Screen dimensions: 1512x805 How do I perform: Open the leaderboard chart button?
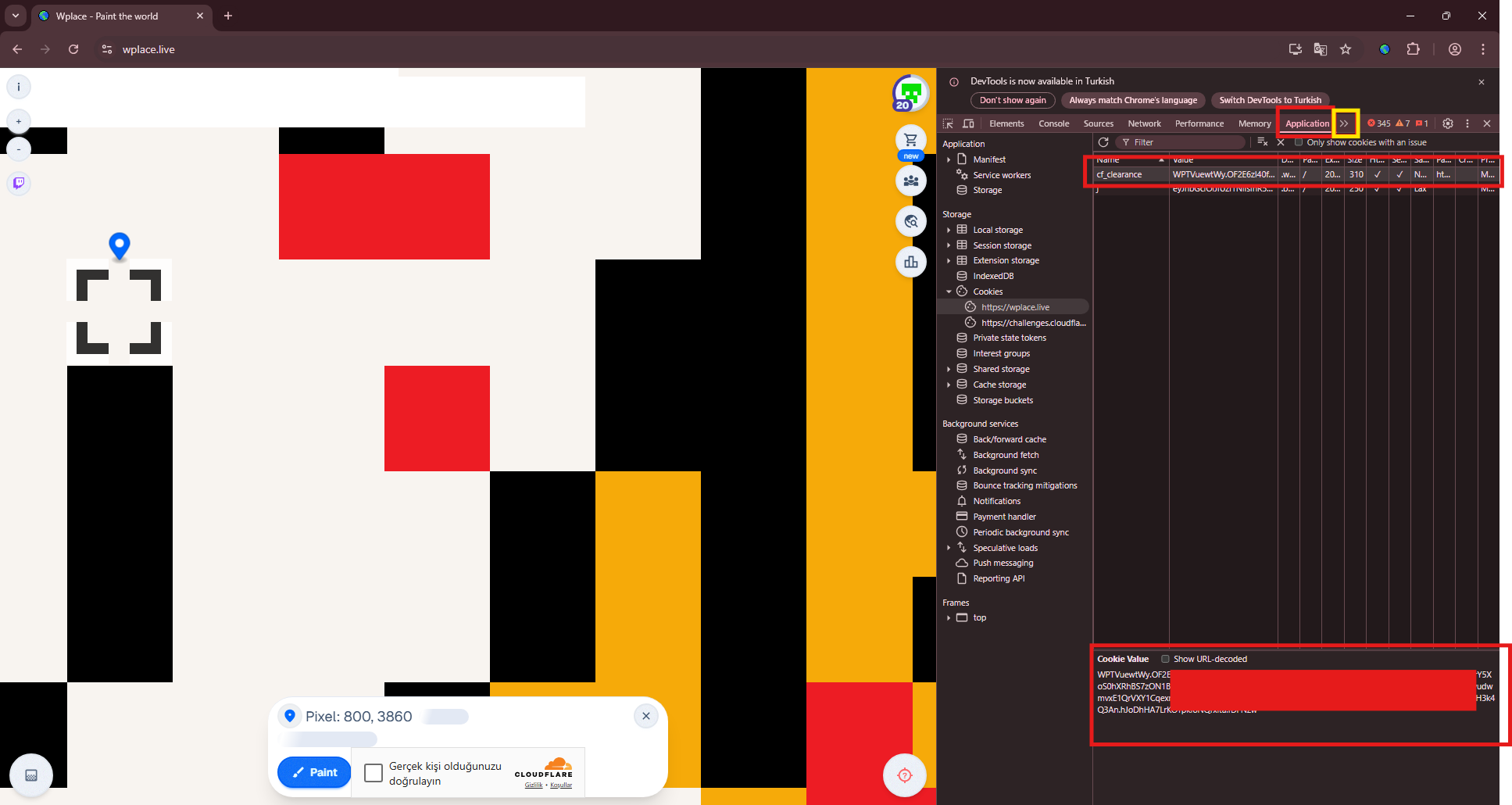(x=911, y=262)
